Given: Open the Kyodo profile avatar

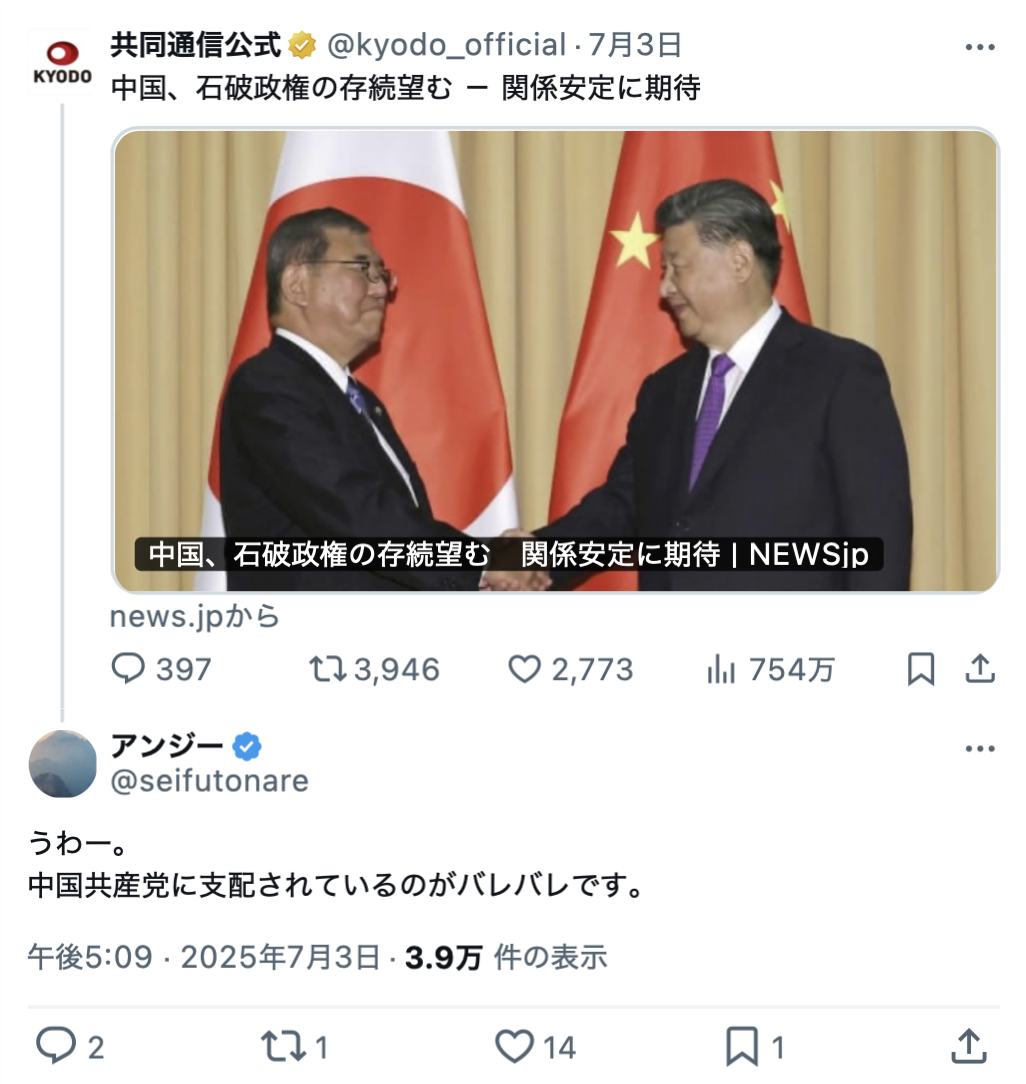Looking at the screenshot, I should [62, 62].
